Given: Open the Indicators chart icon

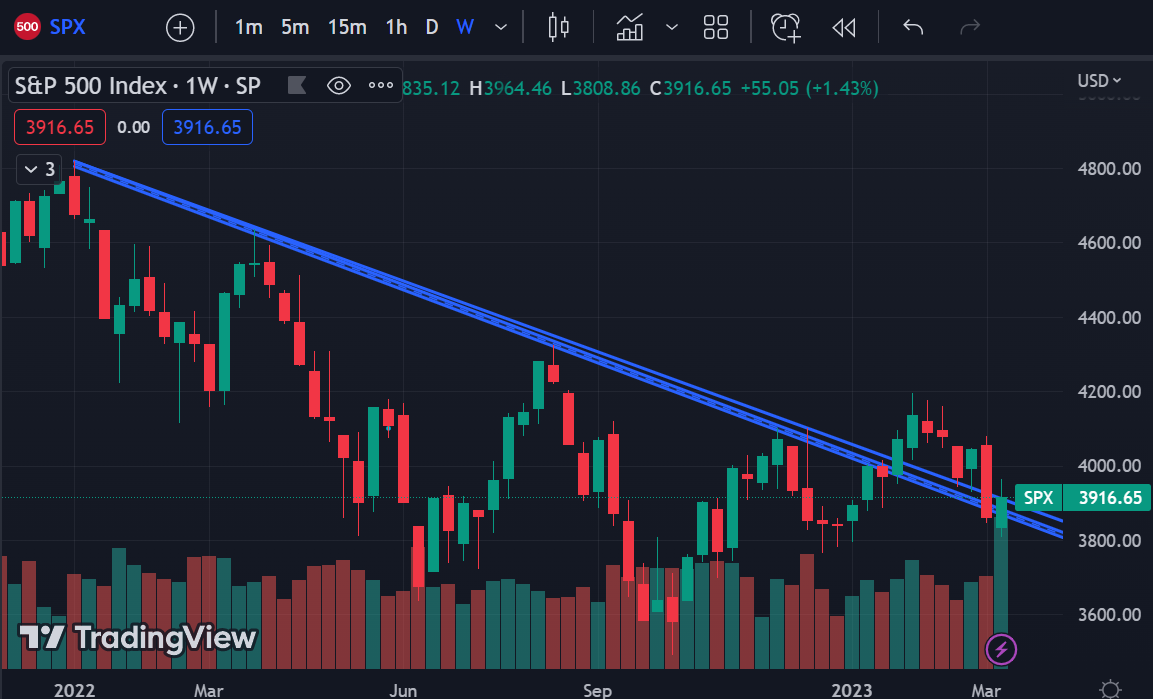Looking at the screenshot, I should [629, 27].
